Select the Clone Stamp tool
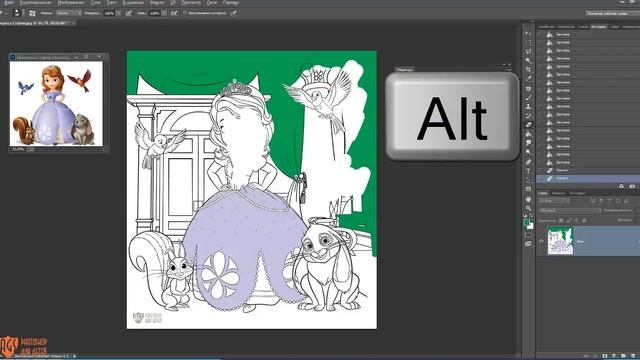 click(528, 107)
